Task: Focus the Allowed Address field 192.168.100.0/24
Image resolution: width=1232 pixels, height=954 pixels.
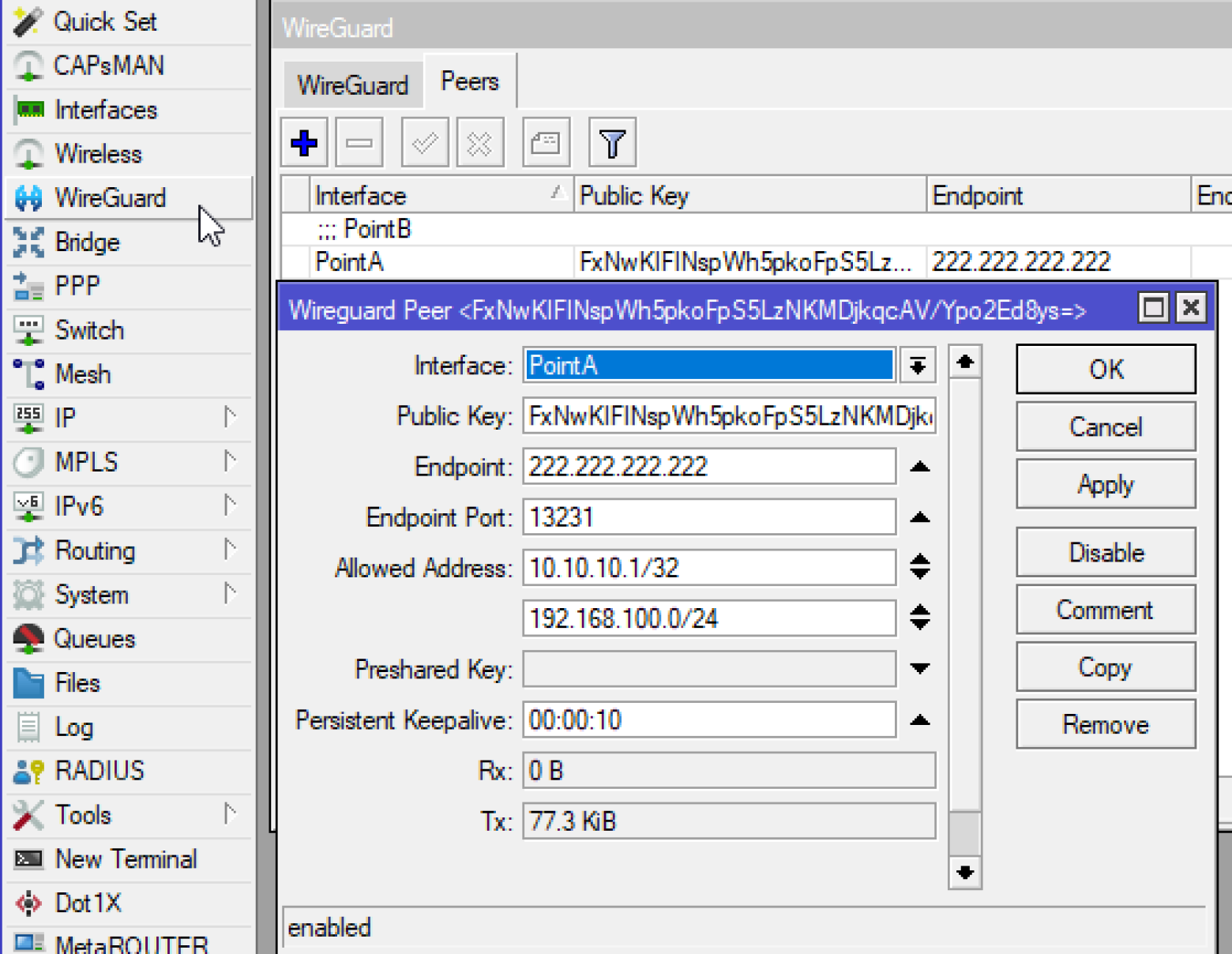Action: tap(709, 618)
